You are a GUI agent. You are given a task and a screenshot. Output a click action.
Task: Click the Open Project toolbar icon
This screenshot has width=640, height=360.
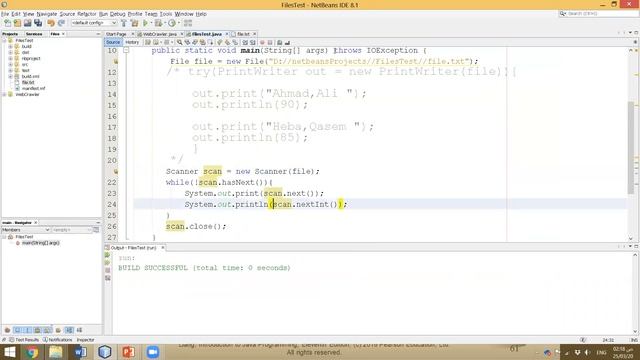tap(27, 23)
